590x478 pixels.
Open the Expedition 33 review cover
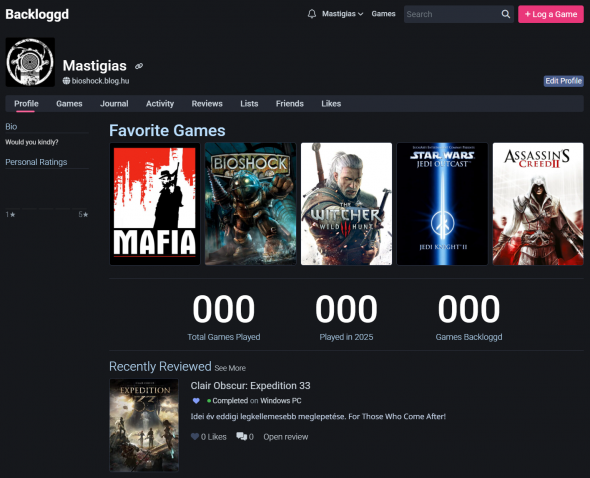click(144, 425)
